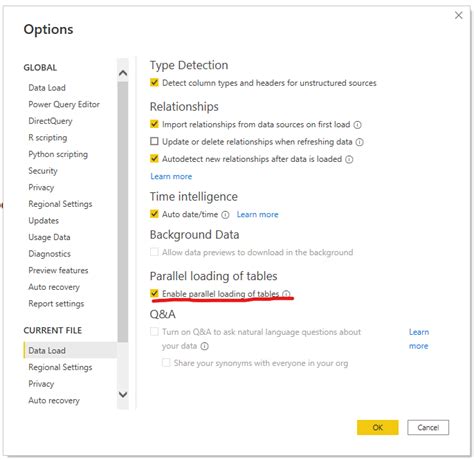Click info icon next to Auto date/time
Image resolution: width=474 pixels, height=460 pixels.
(x=225, y=215)
